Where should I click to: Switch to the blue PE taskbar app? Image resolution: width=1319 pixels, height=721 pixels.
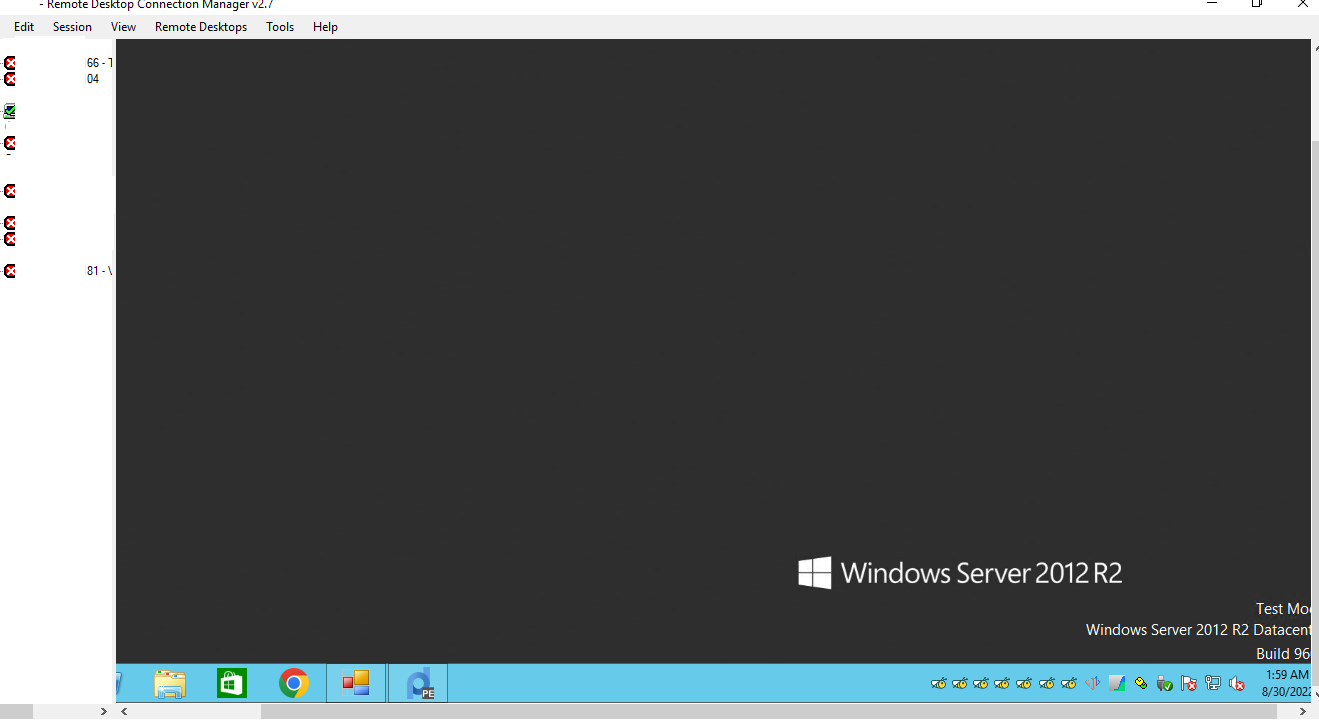click(x=418, y=683)
